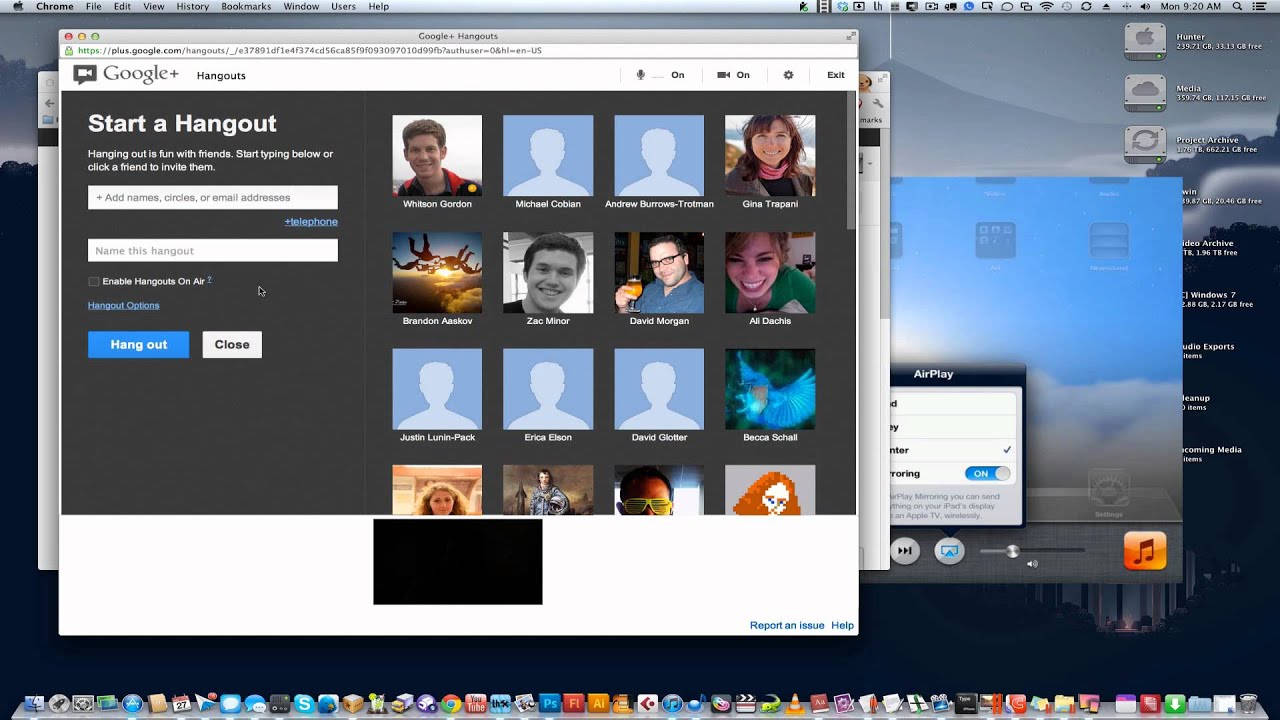
Task: Open the Hunter drive icon on desktop
Action: [1145, 41]
